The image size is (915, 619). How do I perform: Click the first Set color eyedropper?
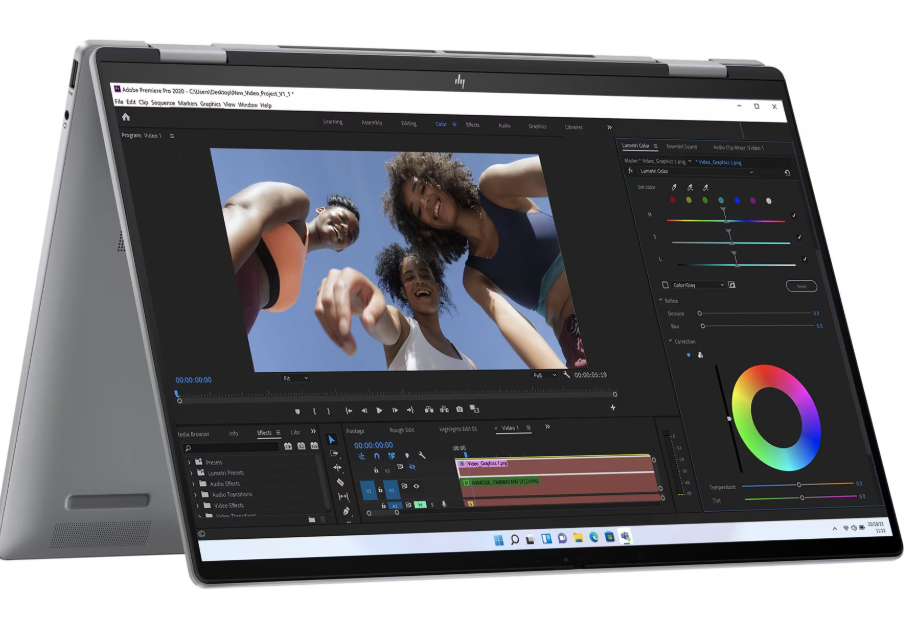(673, 187)
